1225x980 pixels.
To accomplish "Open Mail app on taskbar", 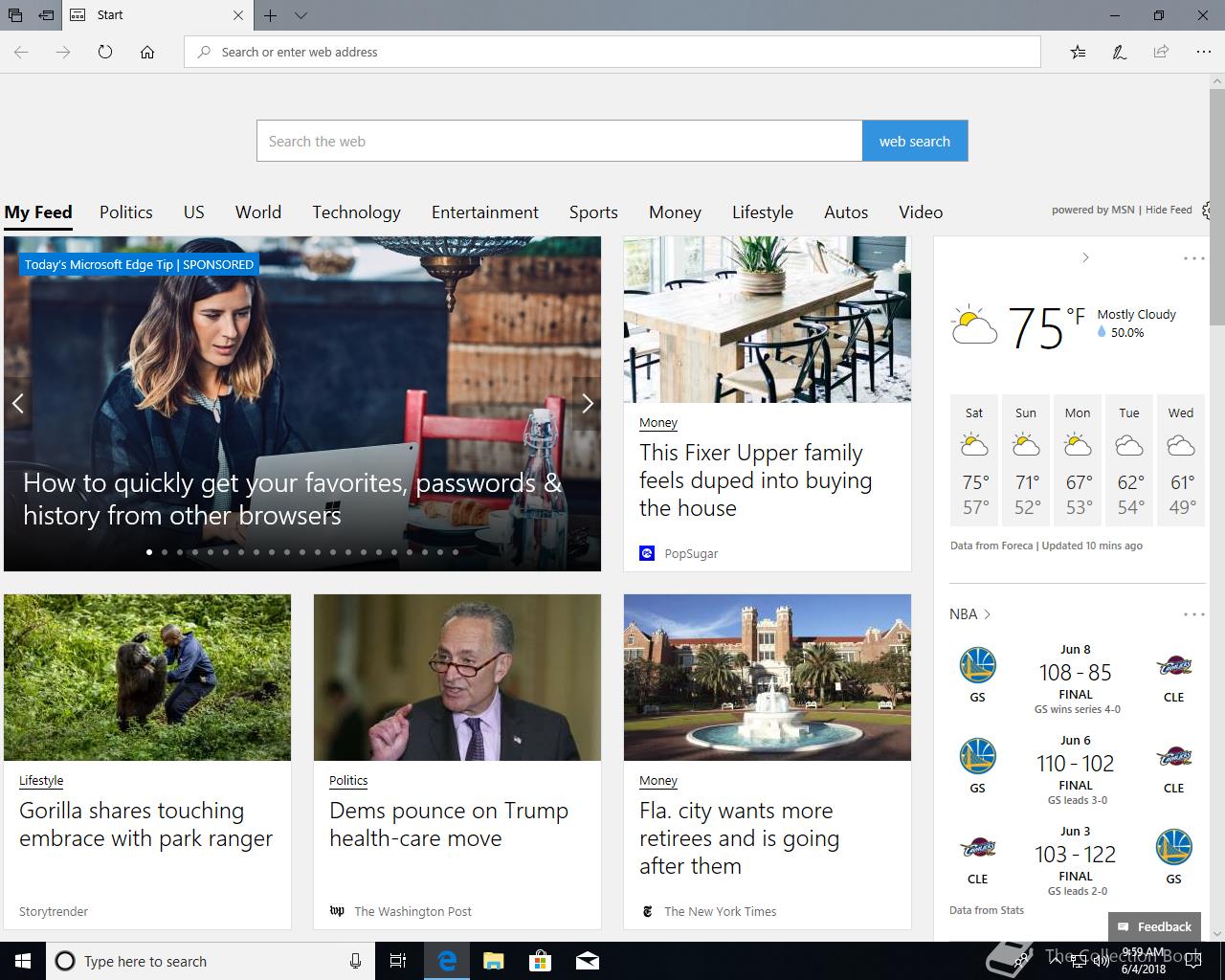I will coord(588,961).
